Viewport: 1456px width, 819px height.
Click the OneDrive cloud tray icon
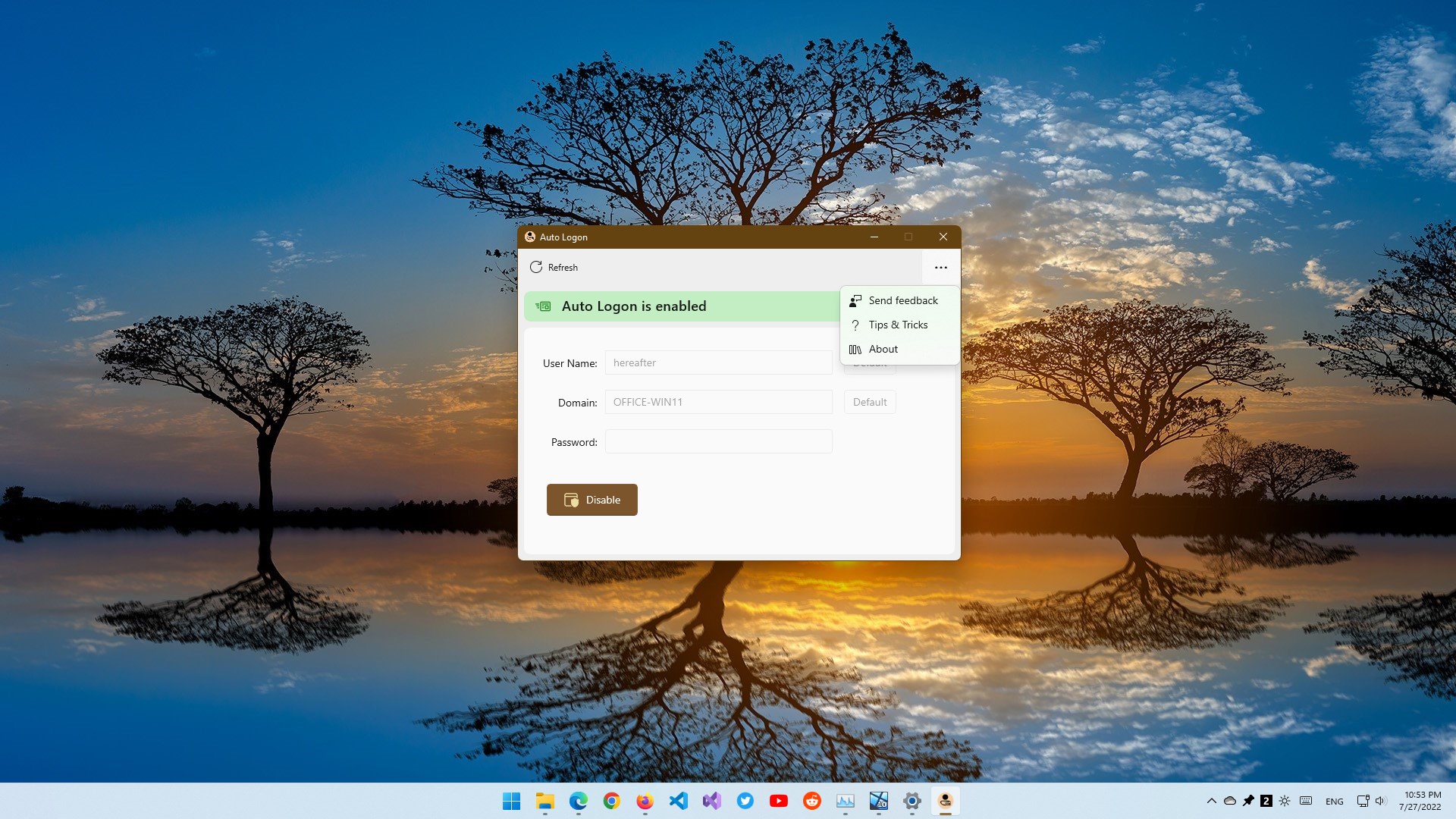(x=1230, y=801)
